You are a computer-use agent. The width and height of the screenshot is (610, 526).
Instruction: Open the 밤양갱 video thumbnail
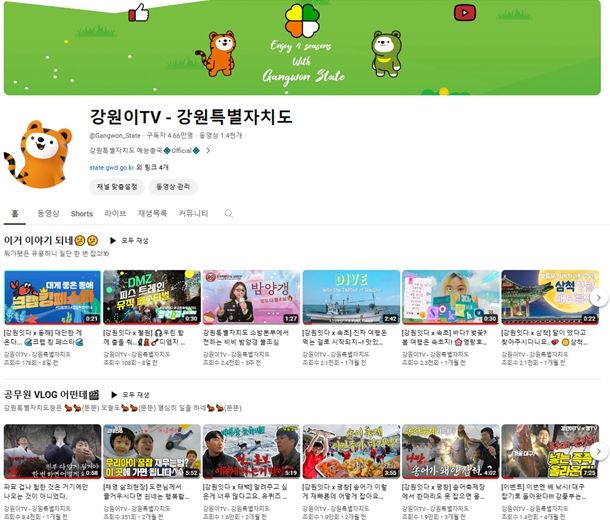(251, 297)
